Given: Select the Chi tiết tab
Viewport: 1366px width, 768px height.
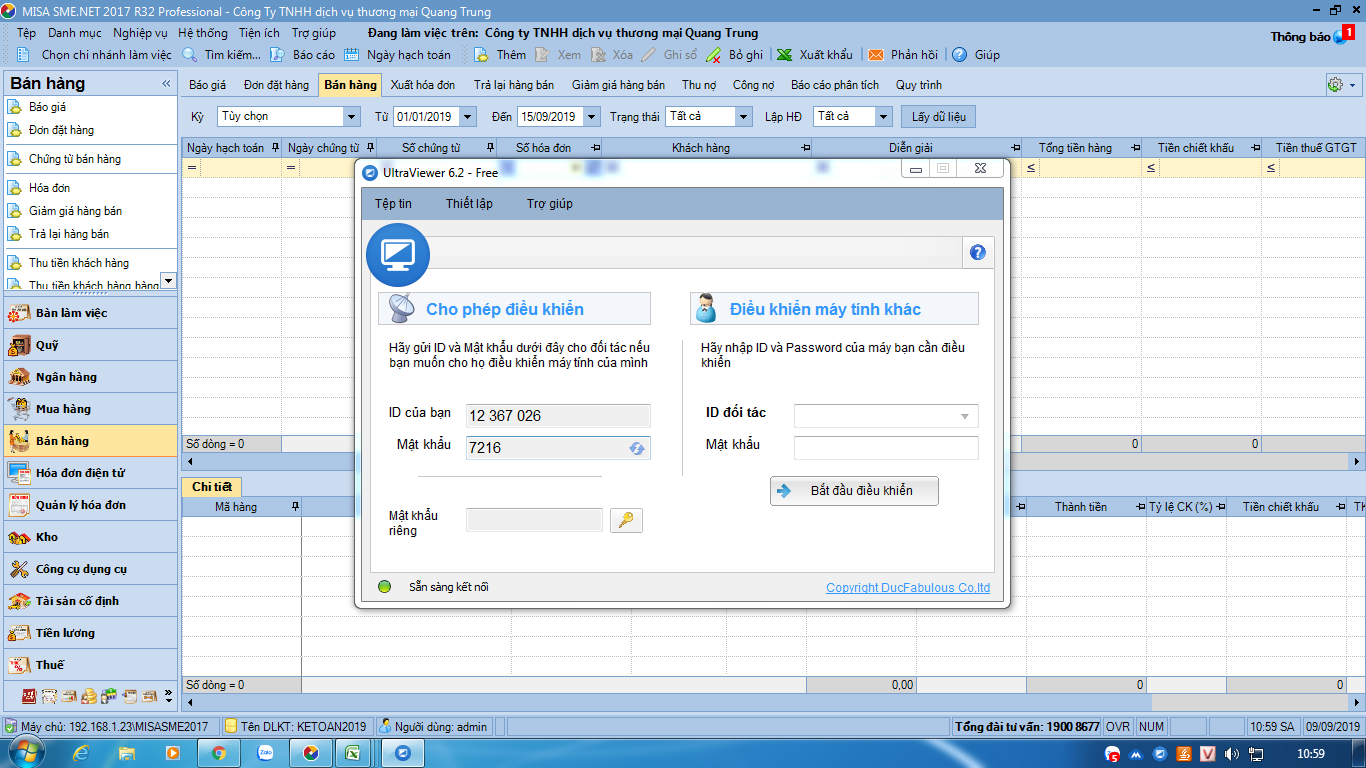Looking at the screenshot, I should [x=212, y=487].
